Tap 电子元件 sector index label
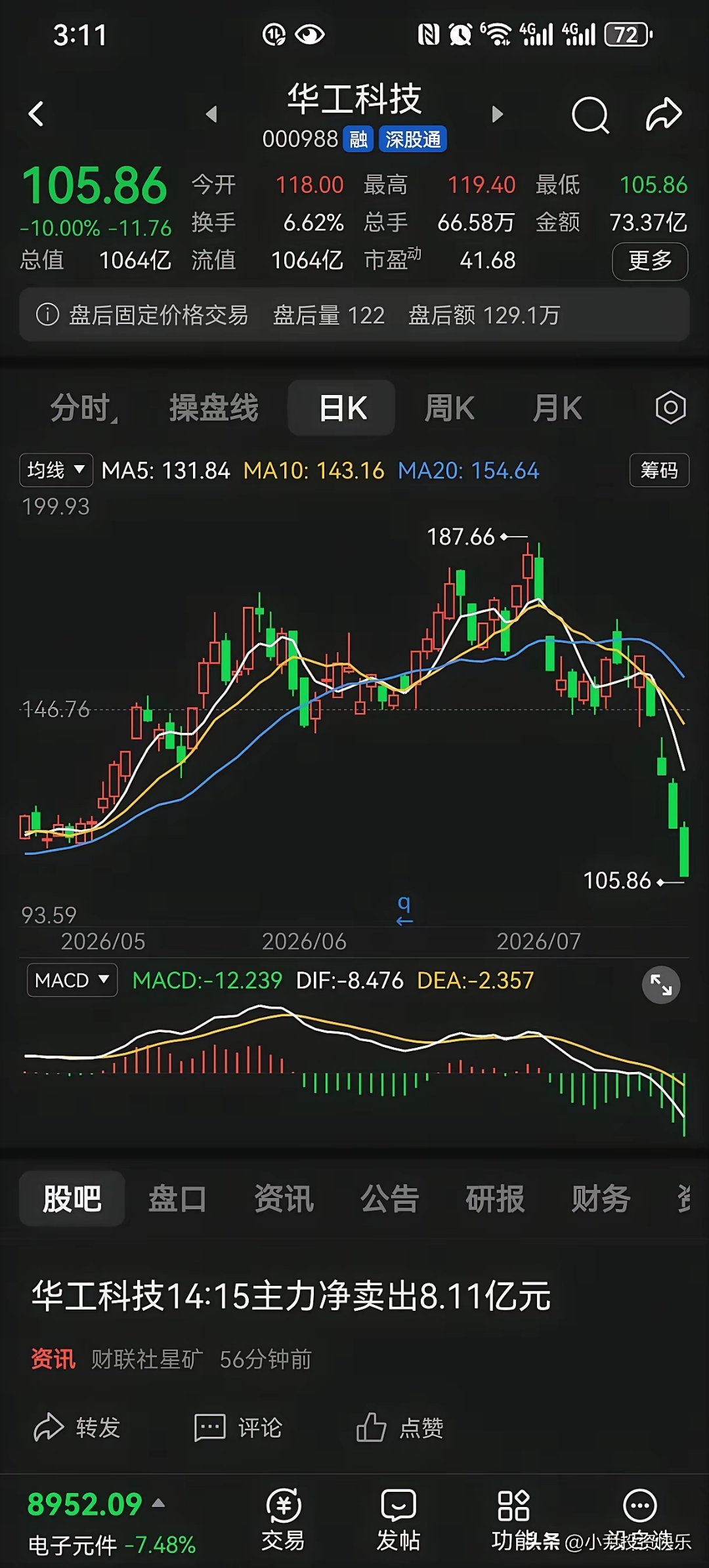Screen dimensions: 709x1568 [x=72, y=1545]
